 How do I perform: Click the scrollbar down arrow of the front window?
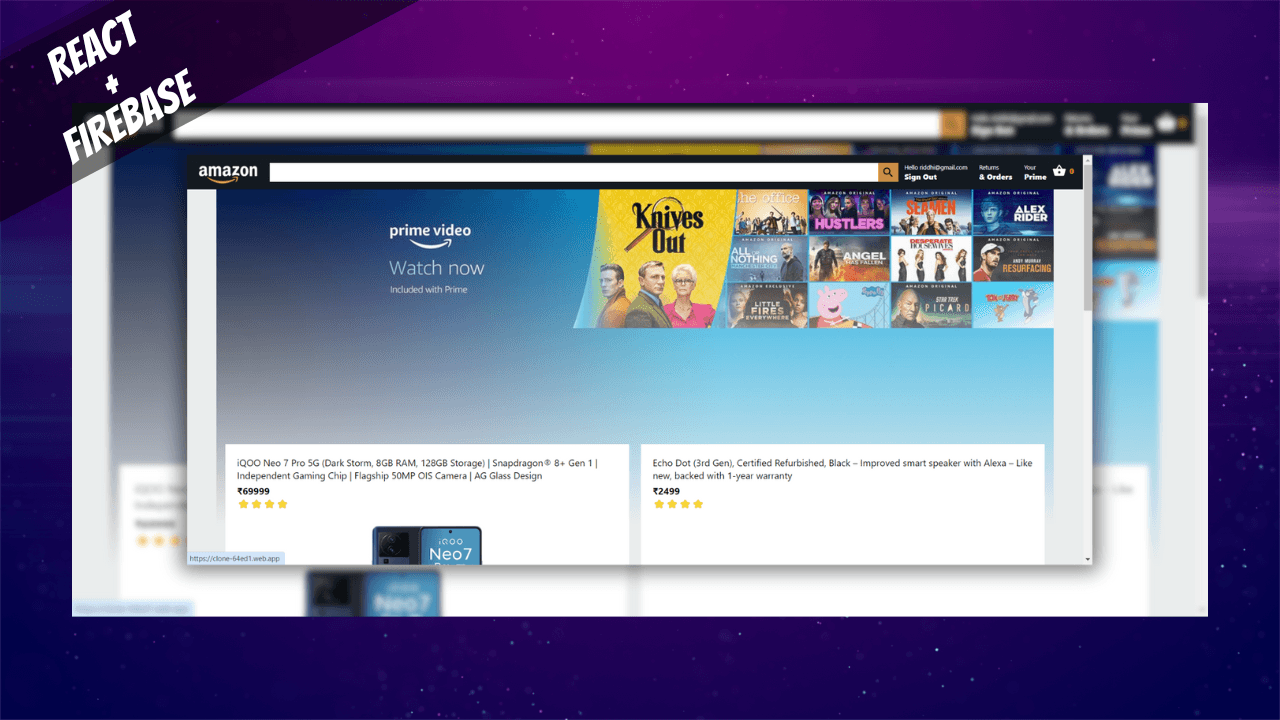click(1087, 559)
